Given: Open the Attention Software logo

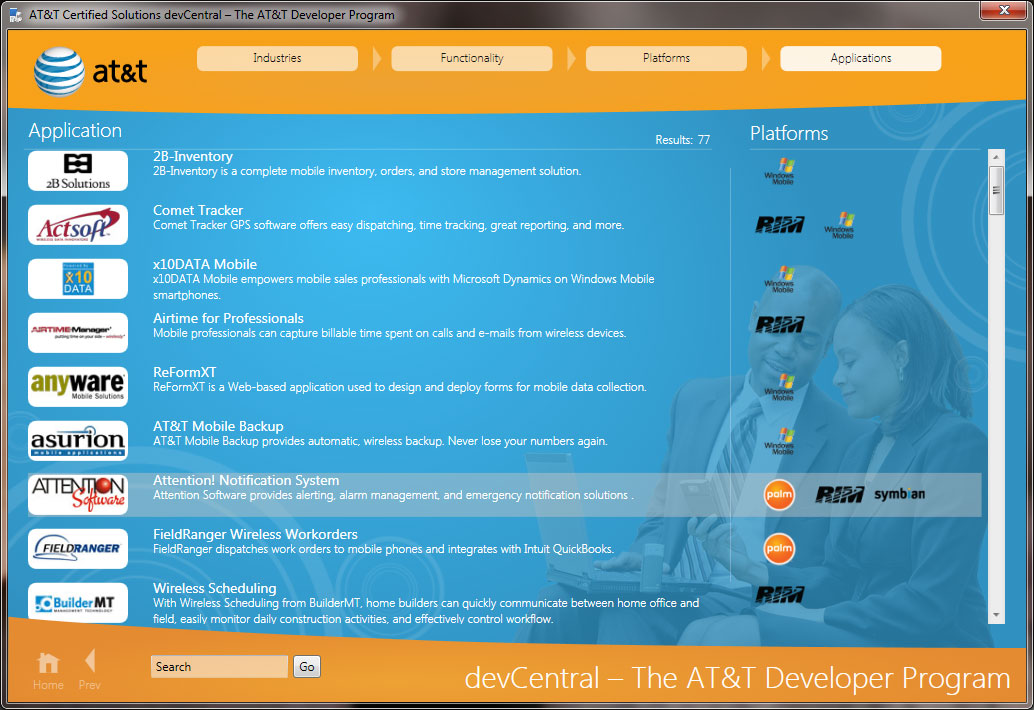Looking at the screenshot, I should pyautogui.click(x=78, y=494).
